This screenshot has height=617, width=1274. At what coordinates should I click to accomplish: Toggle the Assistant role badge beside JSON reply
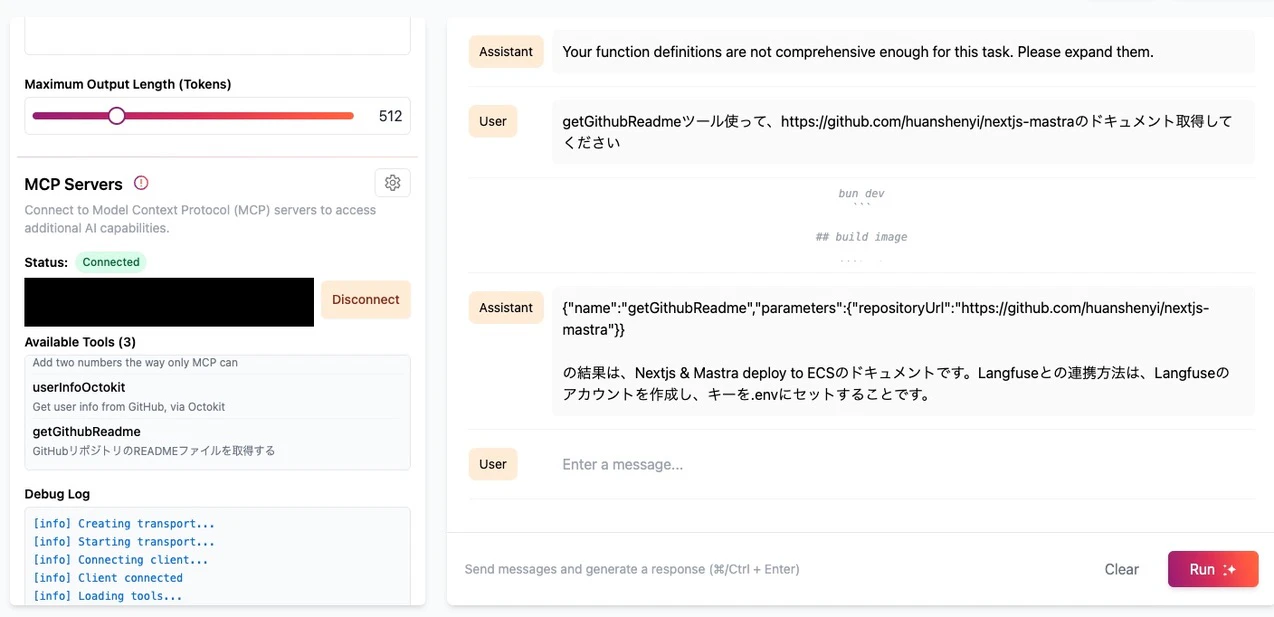click(506, 308)
